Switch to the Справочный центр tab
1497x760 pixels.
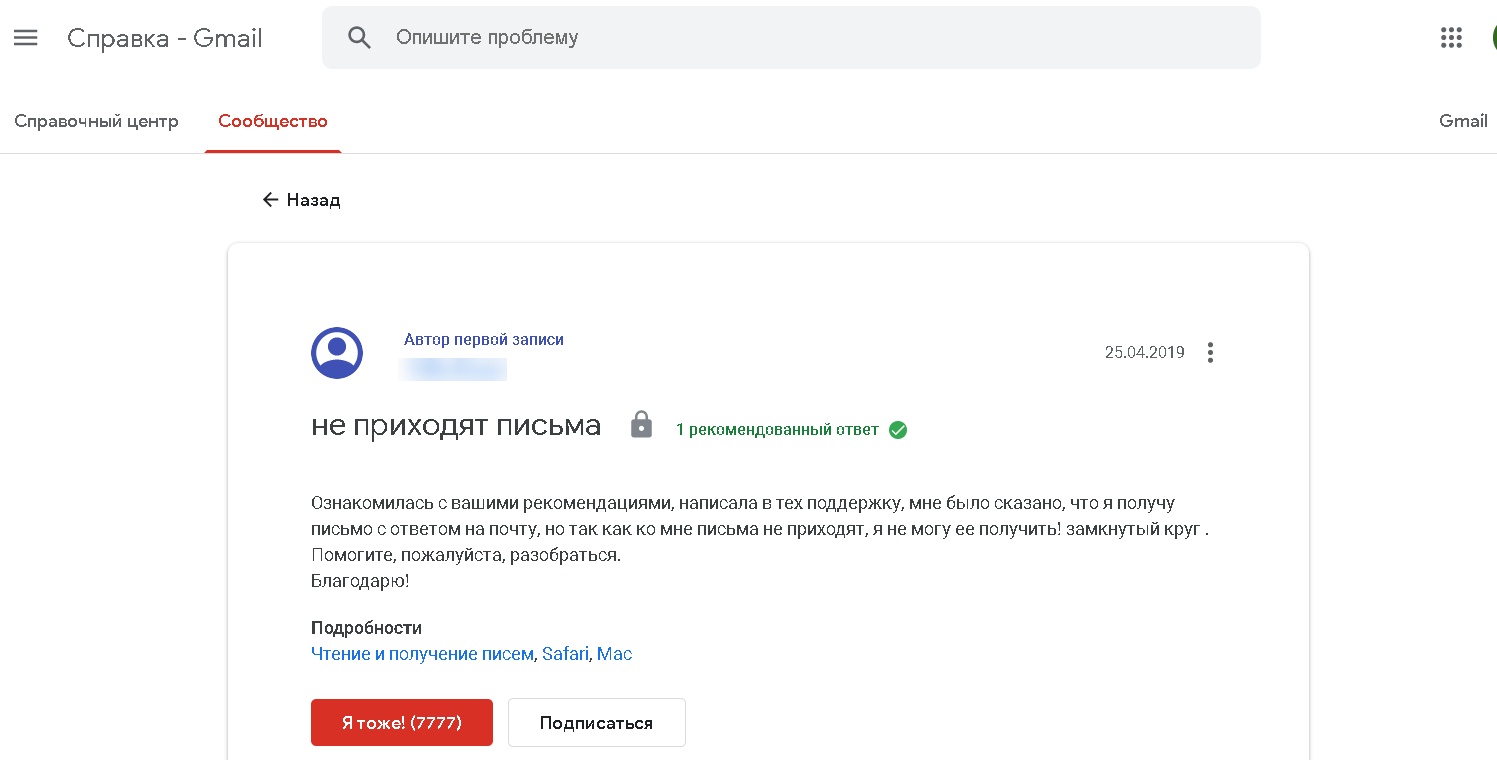pyautogui.click(x=96, y=121)
